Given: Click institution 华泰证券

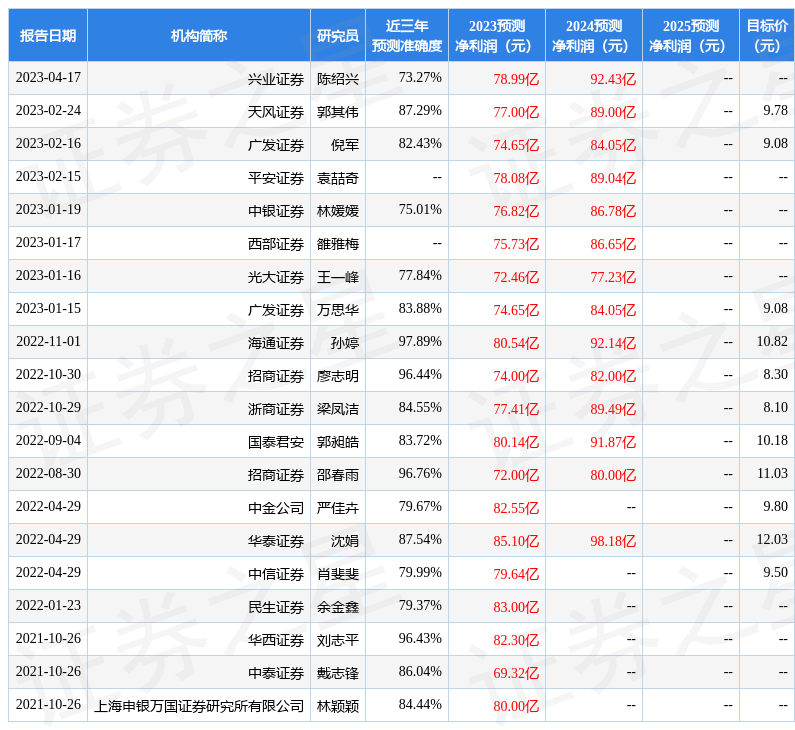Looking at the screenshot, I should coord(276,540).
